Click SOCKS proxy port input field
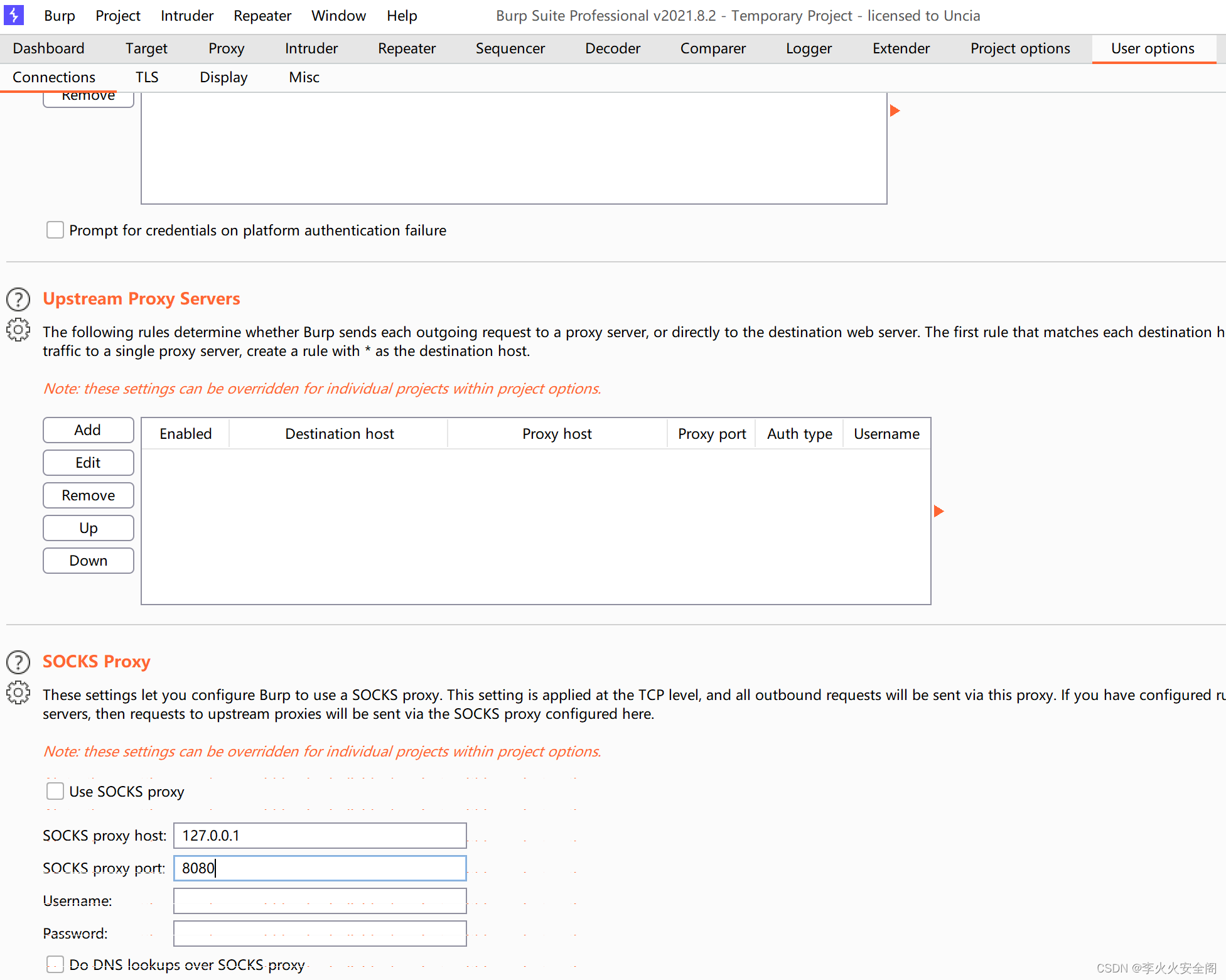Screen dimensions: 1226x980 [x=320, y=867]
